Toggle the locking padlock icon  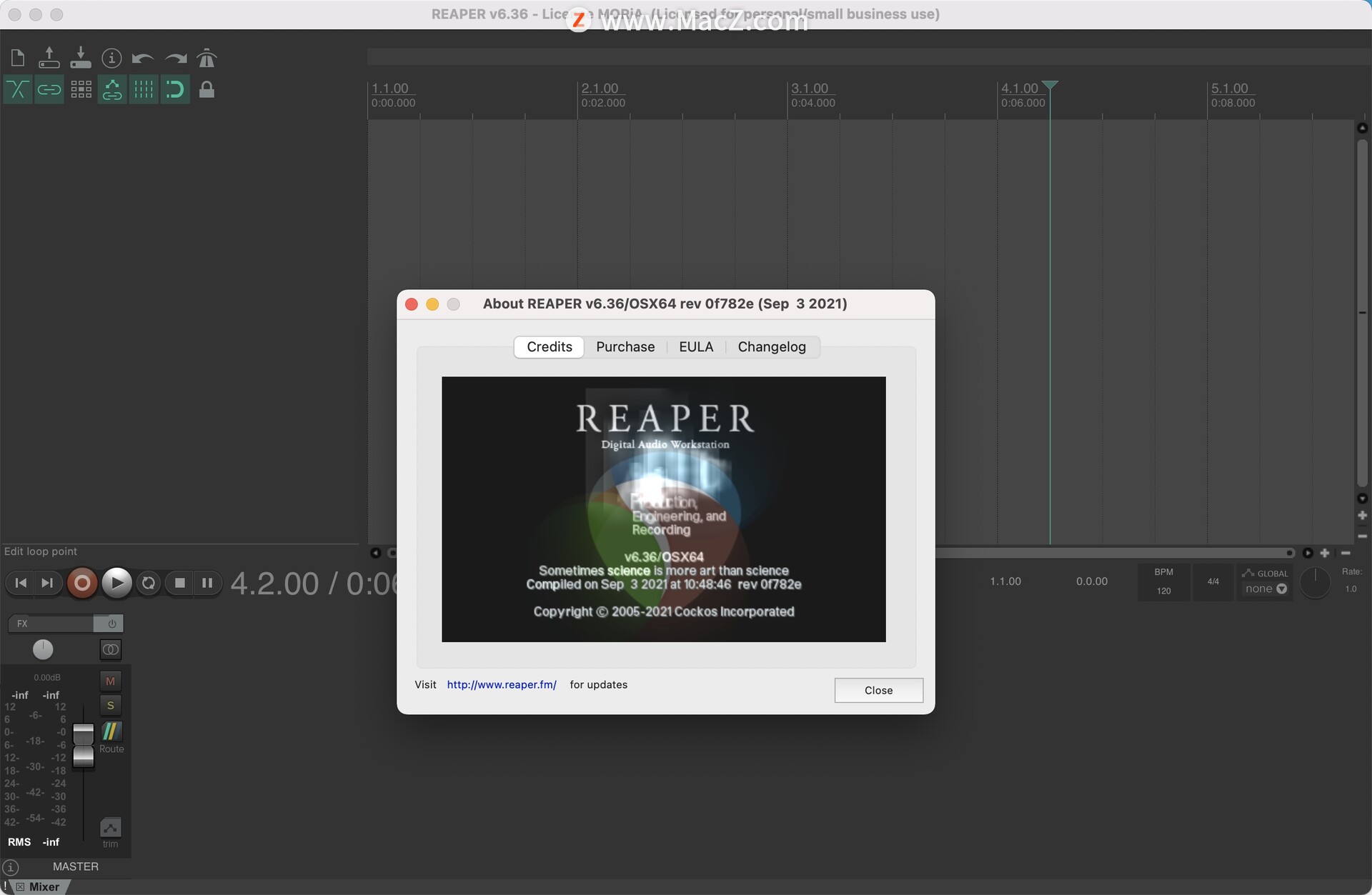click(x=207, y=89)
